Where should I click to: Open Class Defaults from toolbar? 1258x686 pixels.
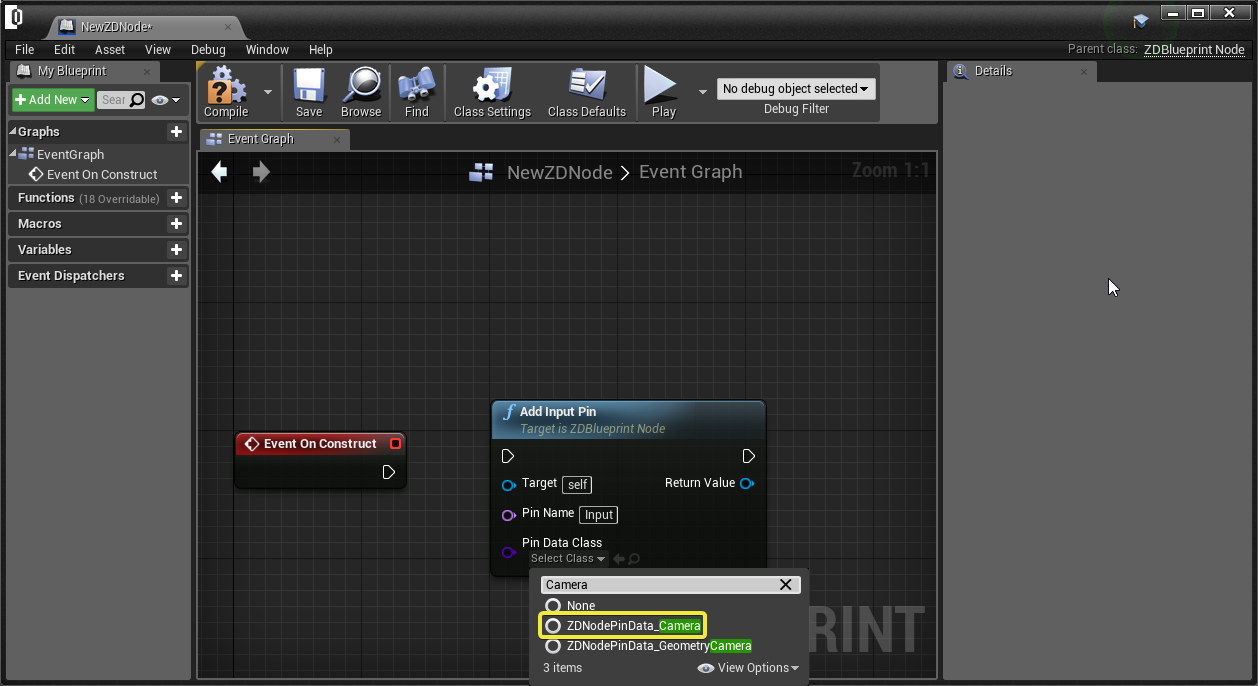(586, 86)
